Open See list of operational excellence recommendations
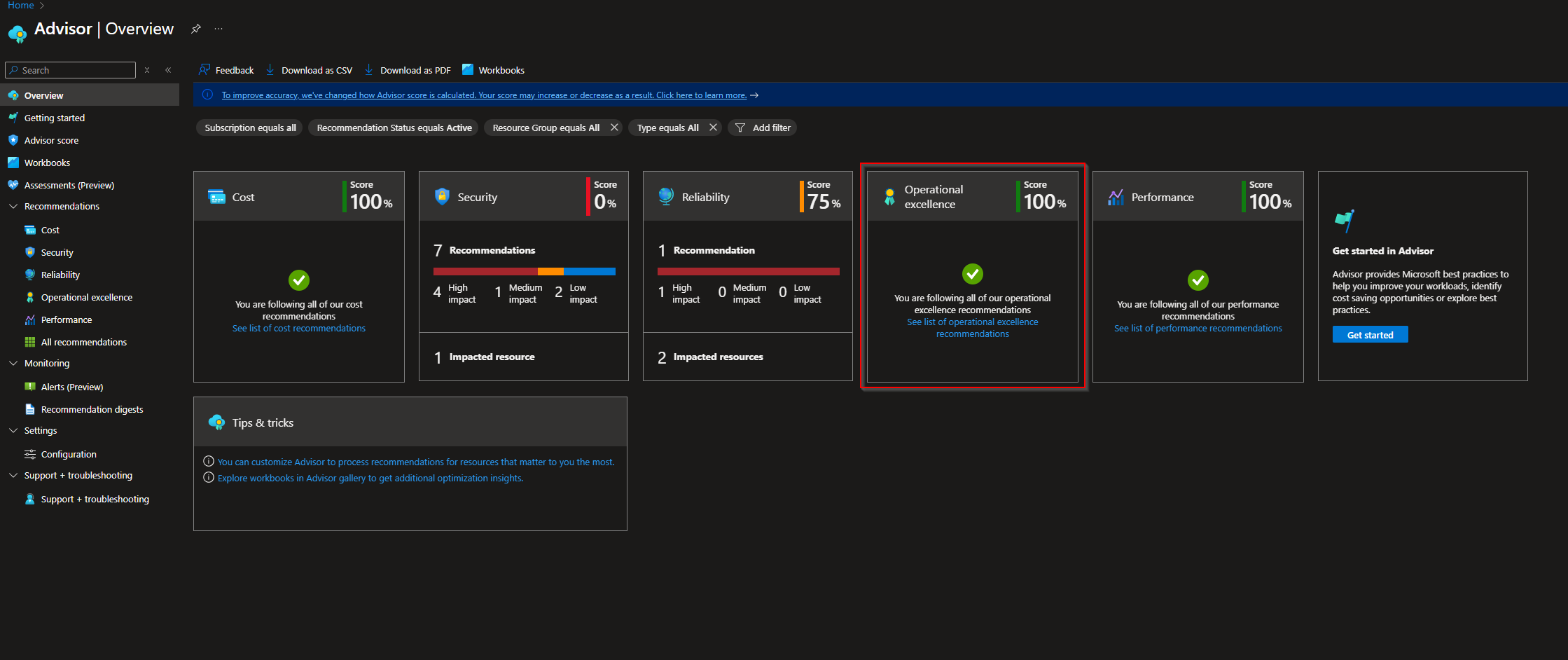This screenshot has height=660, width=1568. click(x=973, y=328)
